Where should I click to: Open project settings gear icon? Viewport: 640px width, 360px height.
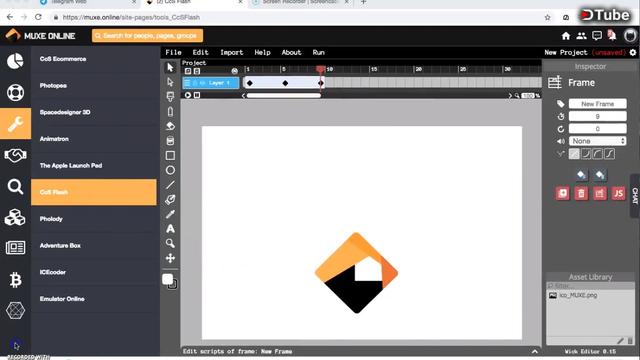pos(633,53)
